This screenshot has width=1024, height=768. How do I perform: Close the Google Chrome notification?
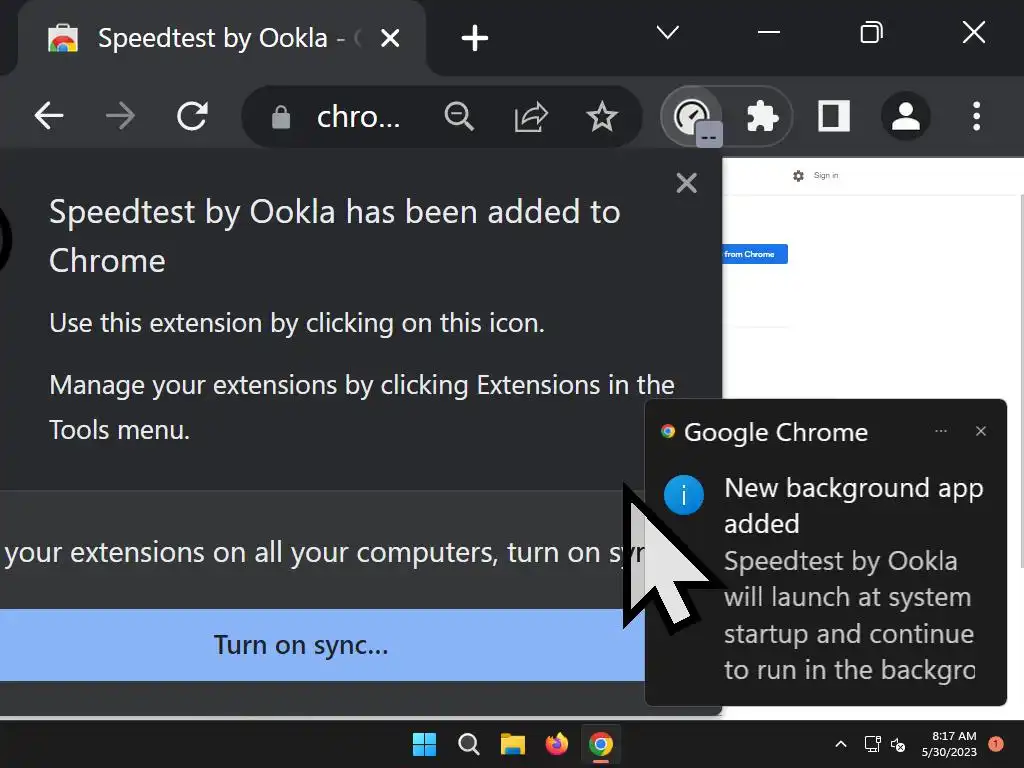pos(980,431)
